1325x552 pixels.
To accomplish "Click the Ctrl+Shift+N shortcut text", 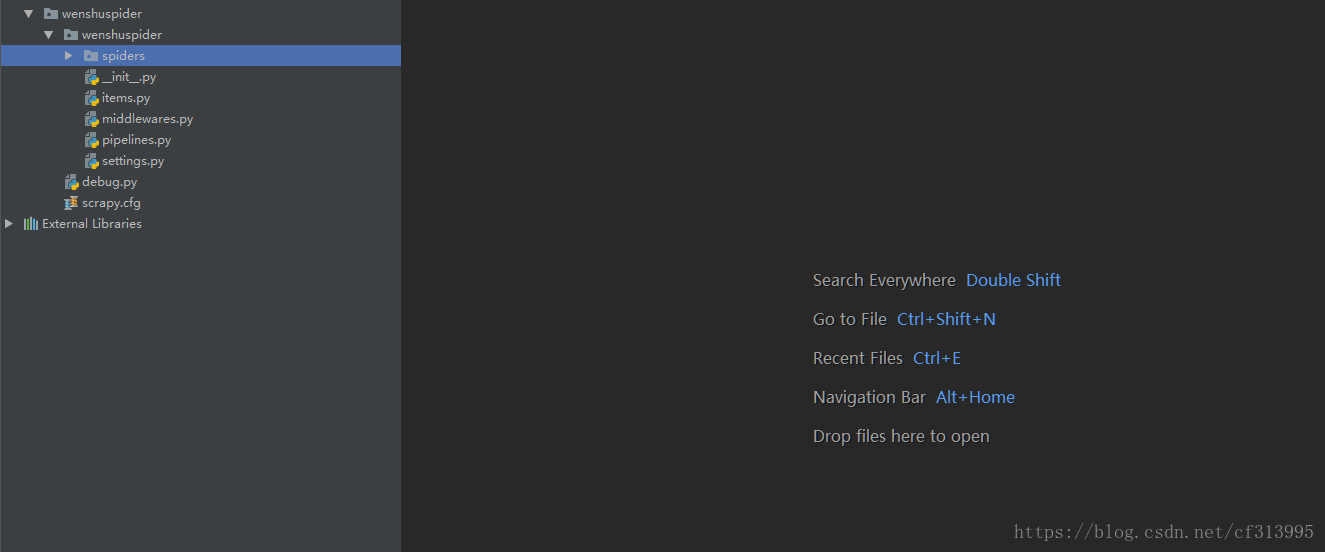I will [x=946, y=319].
